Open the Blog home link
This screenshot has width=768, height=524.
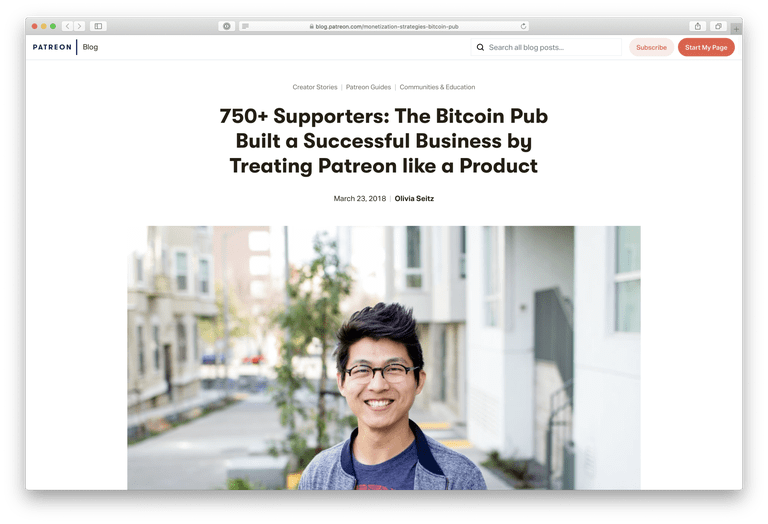90,47
